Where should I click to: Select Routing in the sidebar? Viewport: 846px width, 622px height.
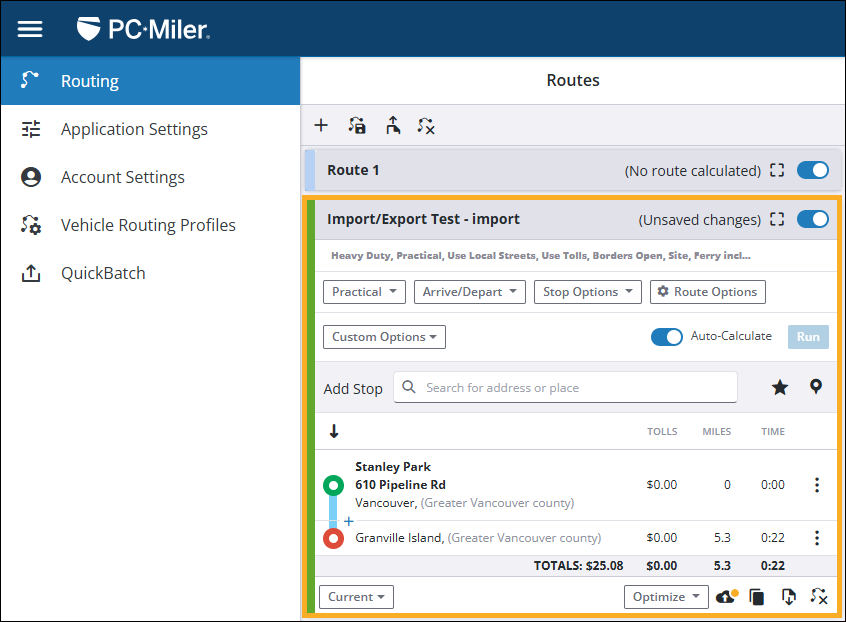click(x=150, y=81)
